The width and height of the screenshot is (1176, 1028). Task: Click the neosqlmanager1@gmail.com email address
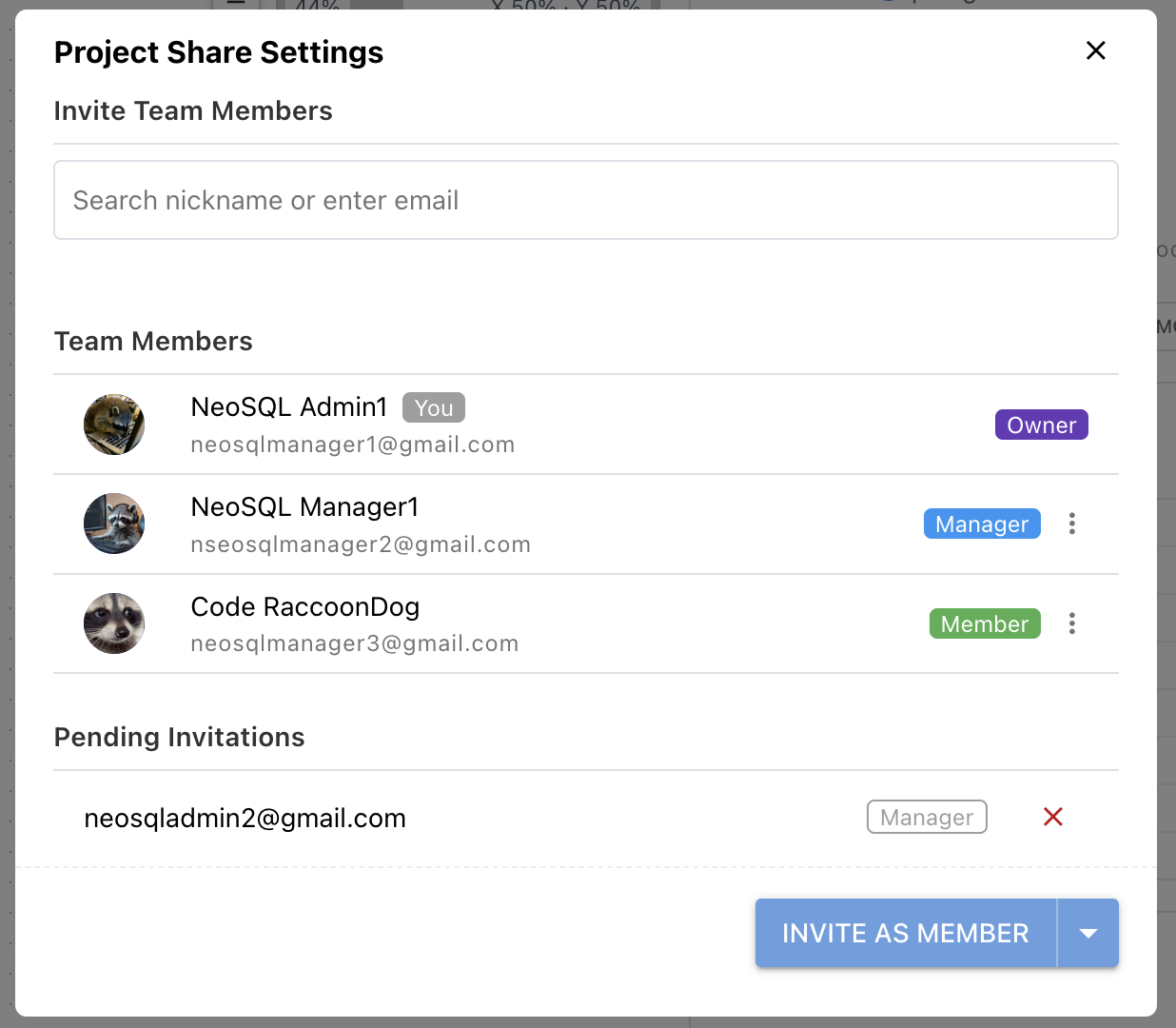pyautogui.click(x=353, y=445)
